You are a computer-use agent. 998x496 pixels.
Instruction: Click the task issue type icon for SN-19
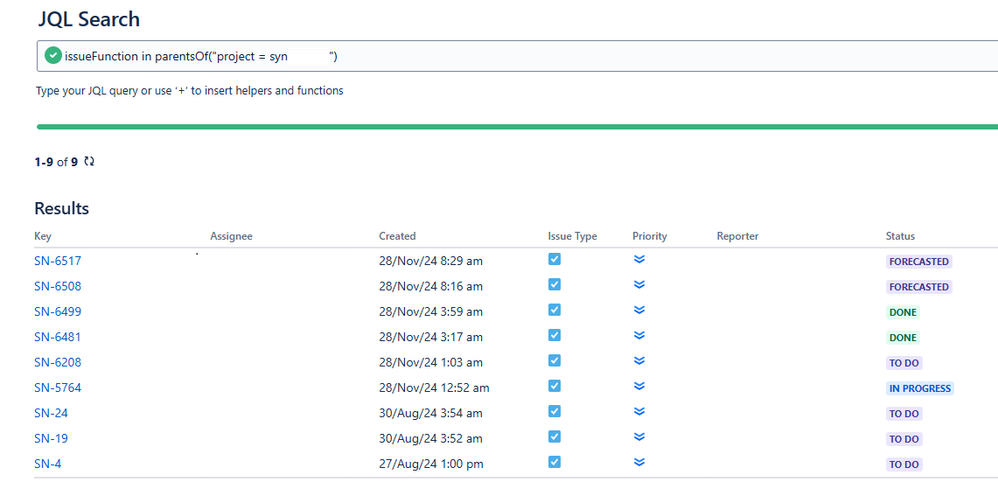tap(554, 437)
